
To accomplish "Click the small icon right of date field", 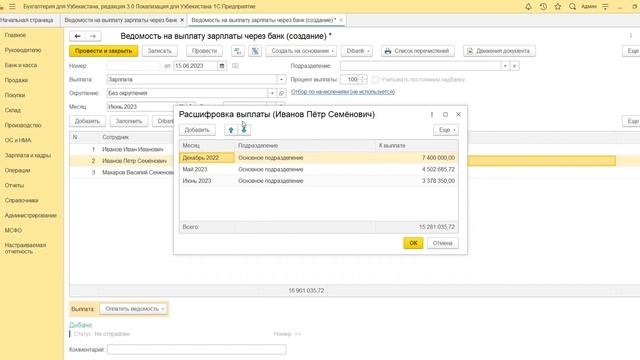I will pos(235,65).
